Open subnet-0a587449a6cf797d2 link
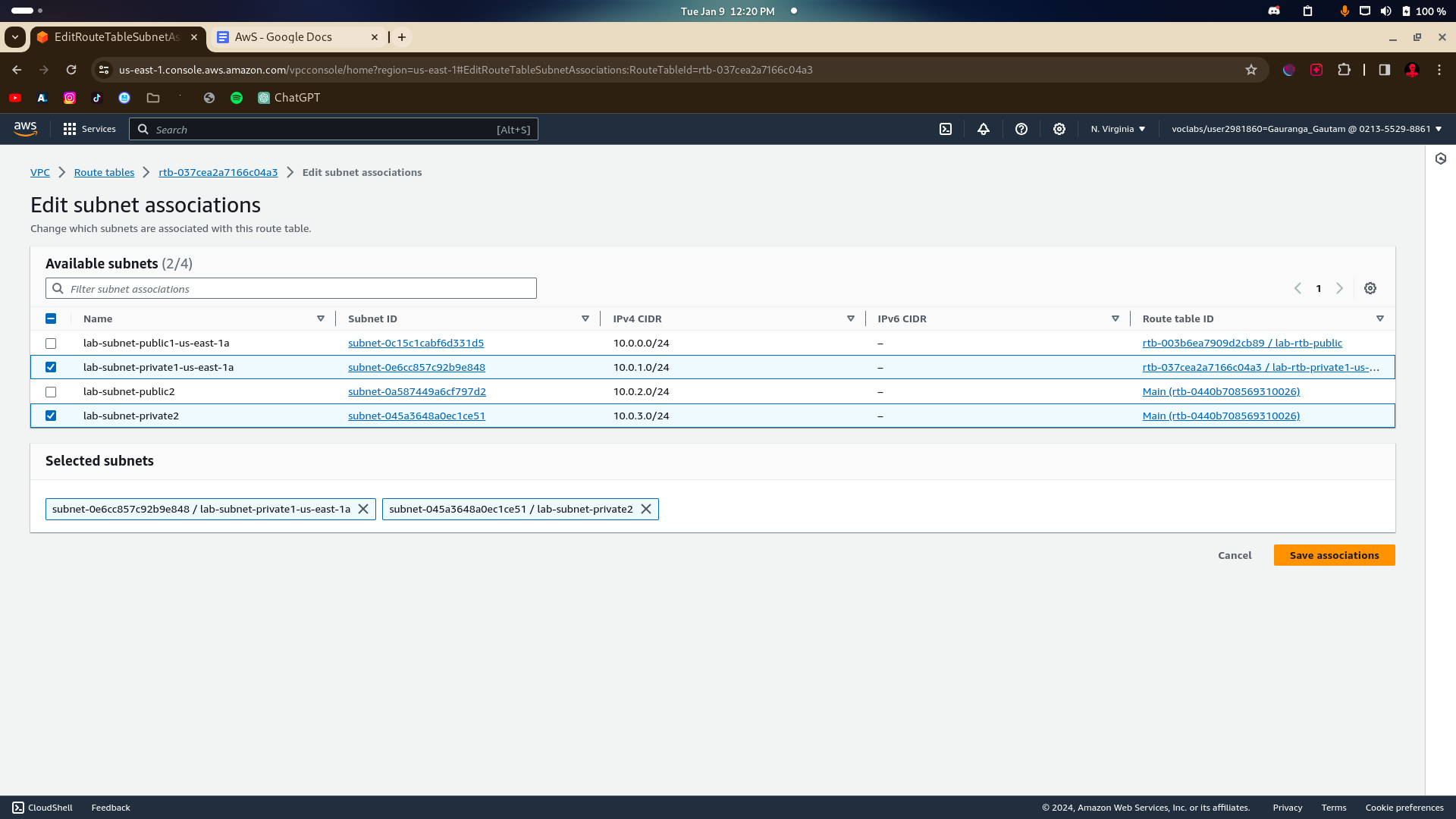The width and height of the screenshot is (1456, 819). (417, 391)
